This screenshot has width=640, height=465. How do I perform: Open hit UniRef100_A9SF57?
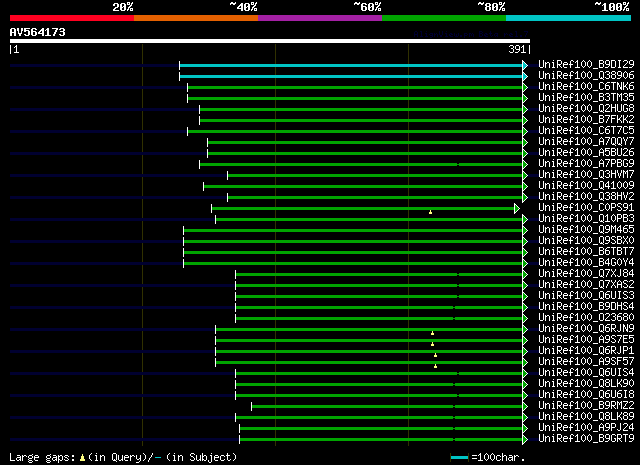586,362
